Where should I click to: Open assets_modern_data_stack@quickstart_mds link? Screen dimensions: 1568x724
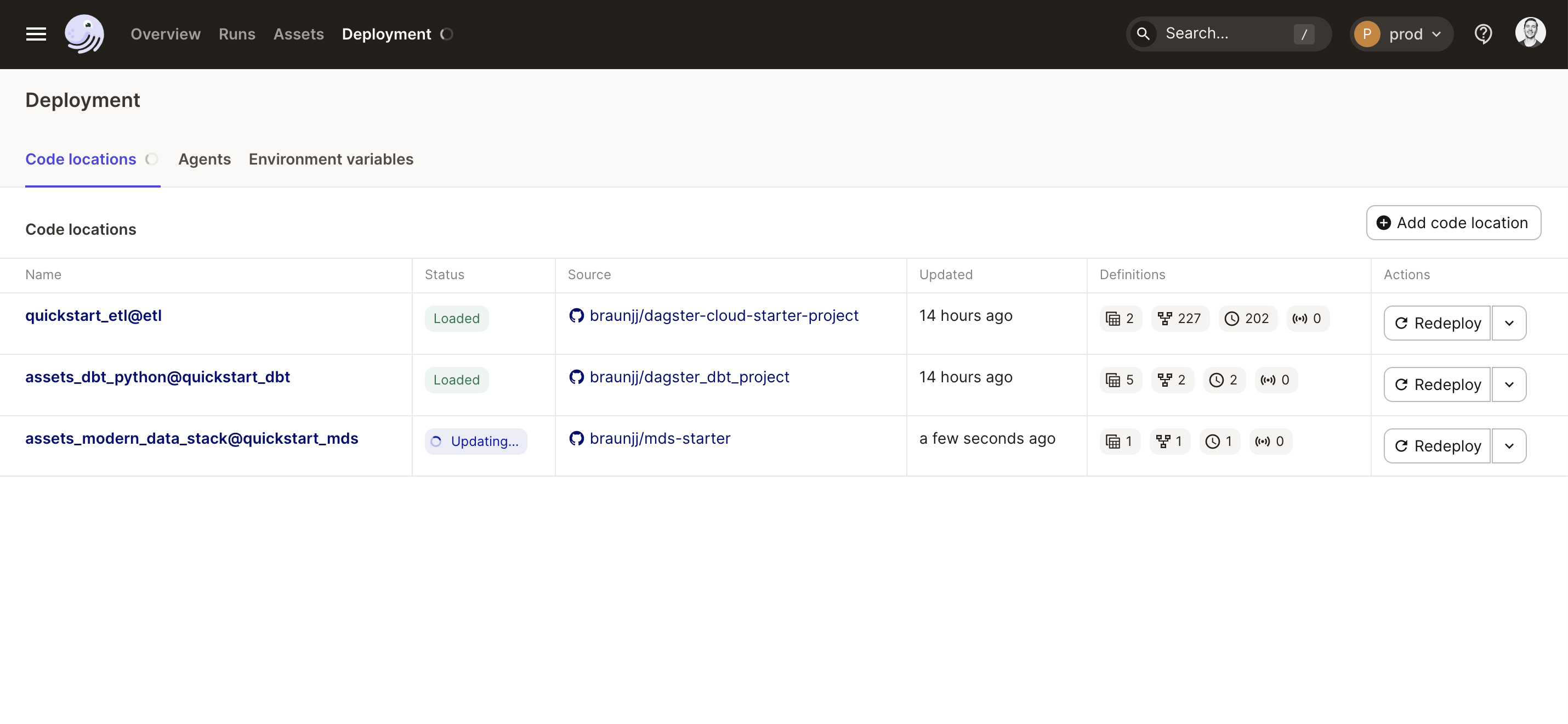click(x=191, y=438)
